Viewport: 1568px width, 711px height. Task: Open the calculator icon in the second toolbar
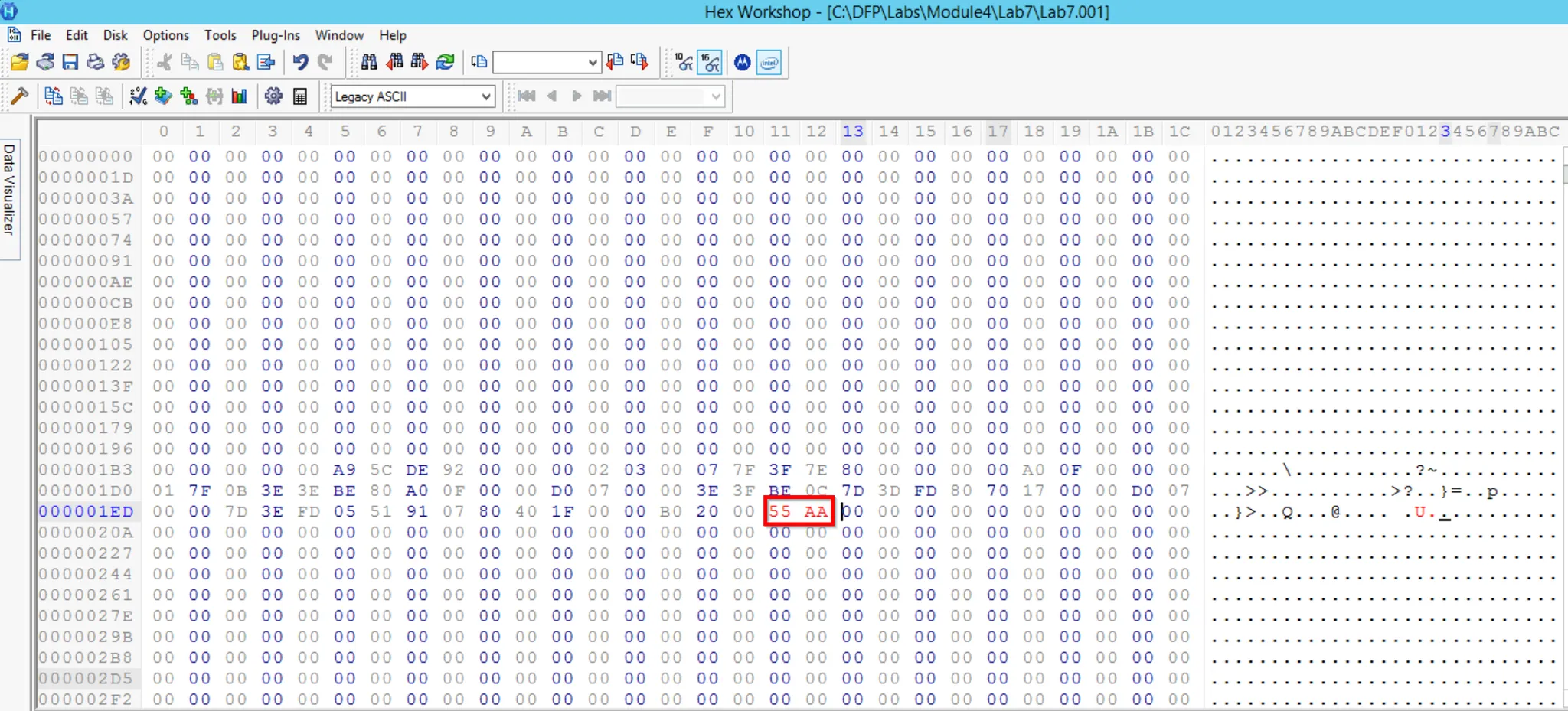300,96
